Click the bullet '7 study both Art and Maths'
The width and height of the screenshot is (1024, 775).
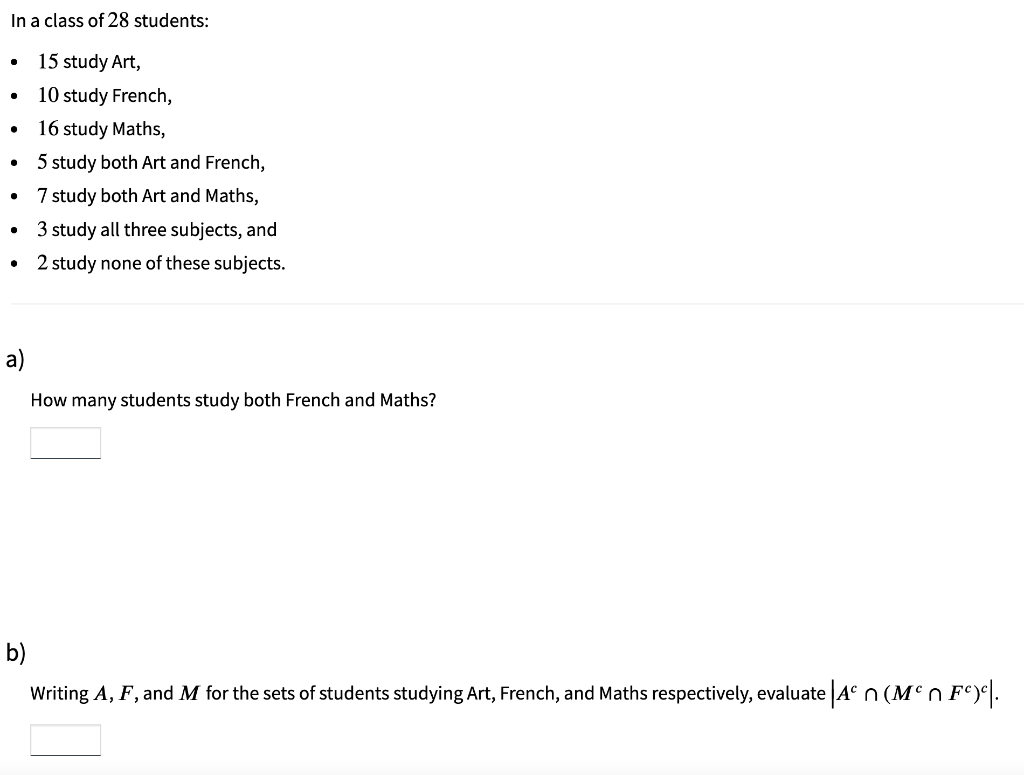[148, 195]
